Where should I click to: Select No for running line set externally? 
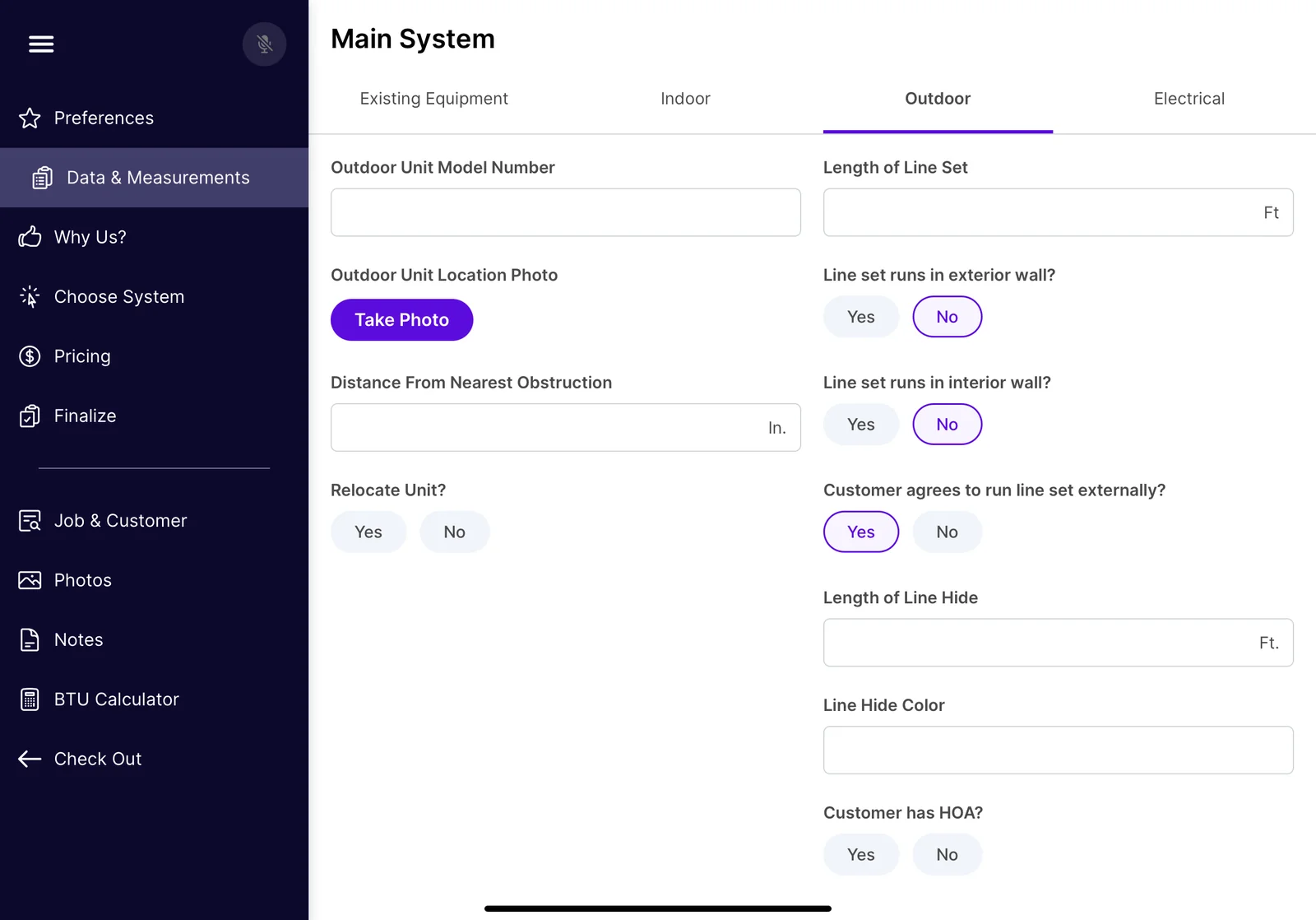(948, 532)
